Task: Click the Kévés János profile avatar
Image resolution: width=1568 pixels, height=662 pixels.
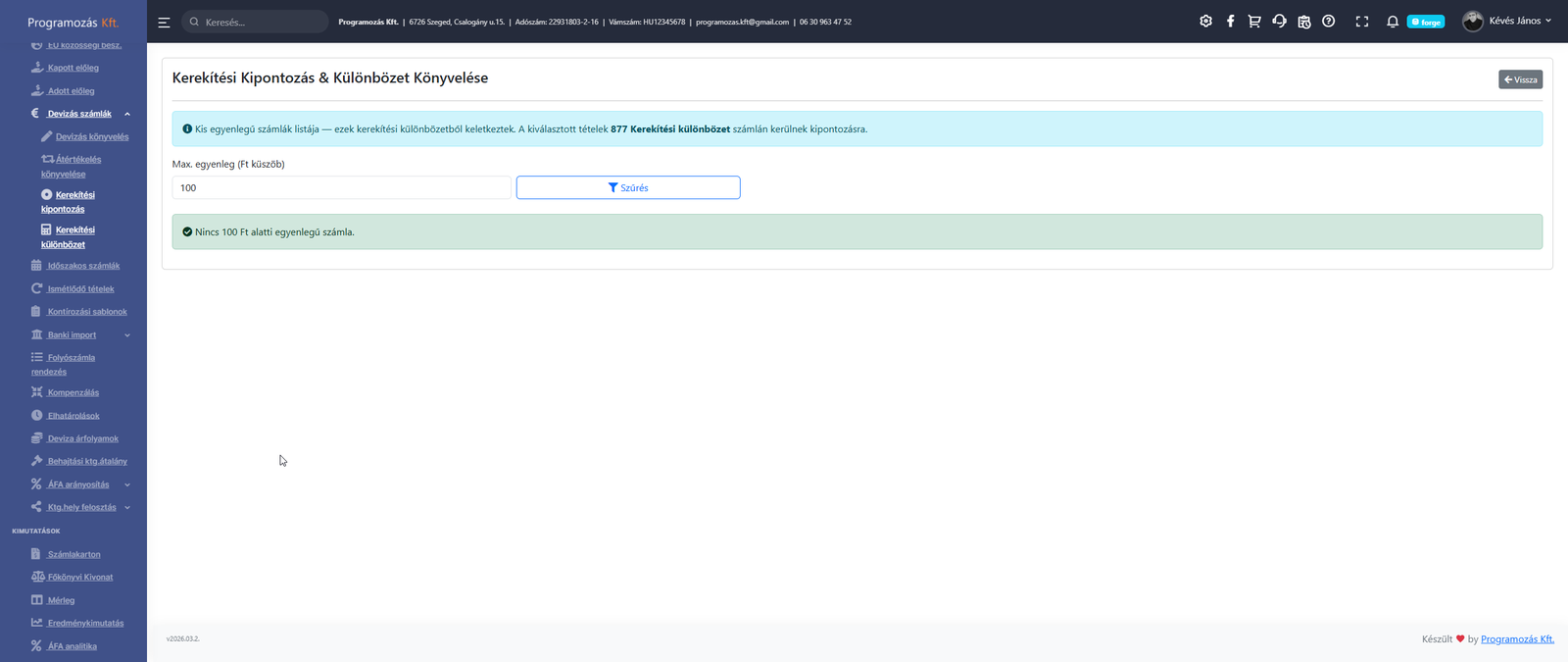Action: 1472,21
